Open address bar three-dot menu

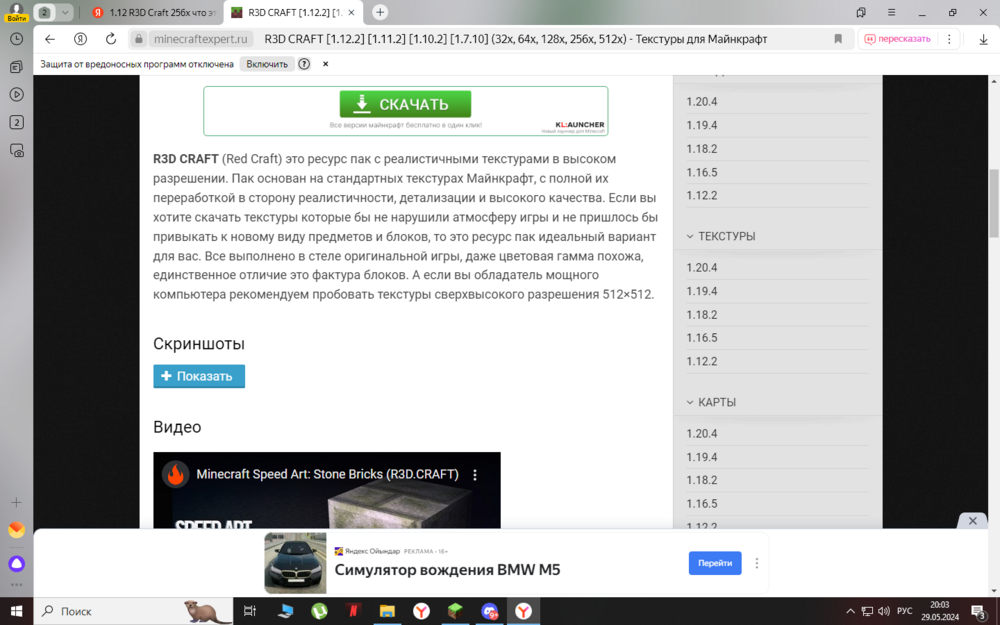pos(949,39)
